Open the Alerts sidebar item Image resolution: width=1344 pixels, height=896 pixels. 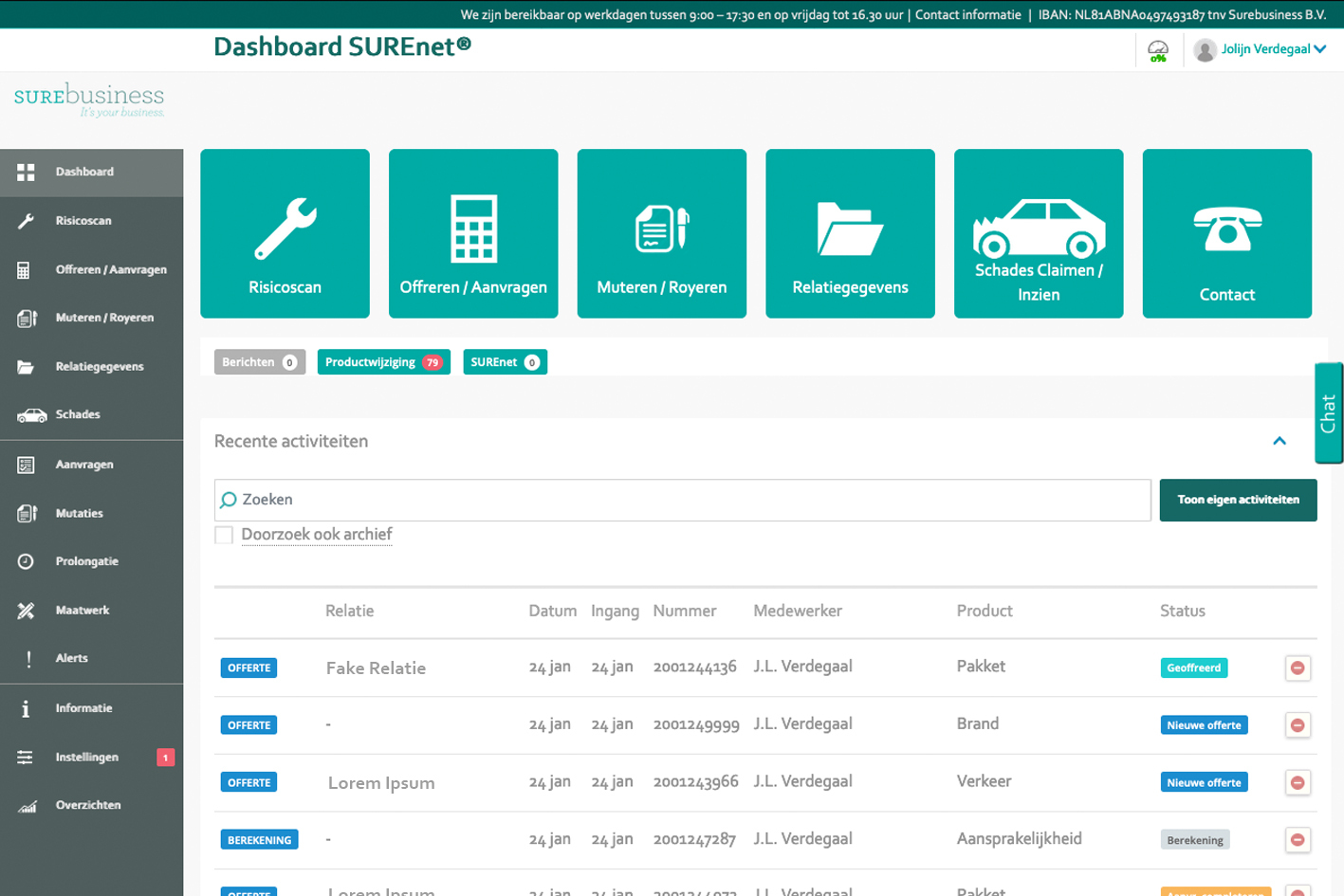[x=71, y=658]
